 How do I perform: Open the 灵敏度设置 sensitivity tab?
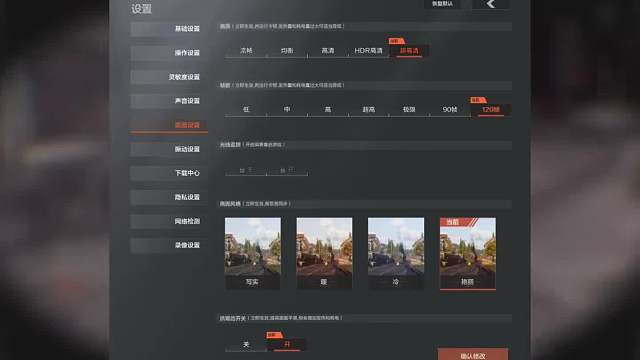169,77
